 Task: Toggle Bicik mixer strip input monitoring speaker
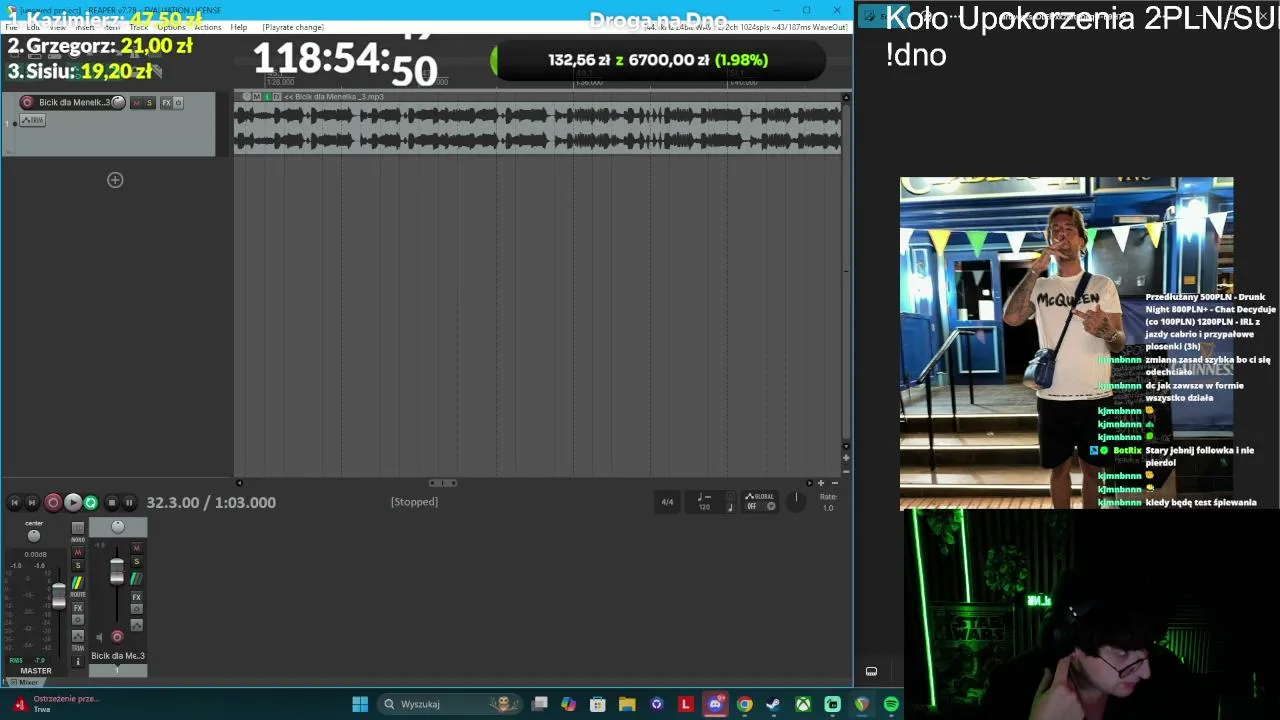coord(99,636)
